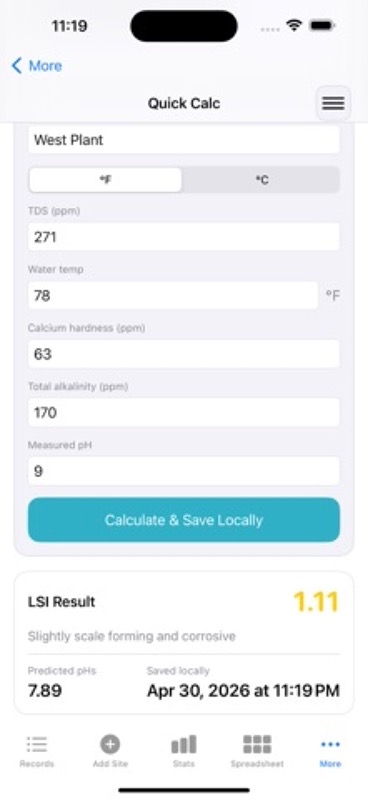Tap the Total alkalinity field with 170
Viewport: 368px width, 800px height.
pos(184,412)
